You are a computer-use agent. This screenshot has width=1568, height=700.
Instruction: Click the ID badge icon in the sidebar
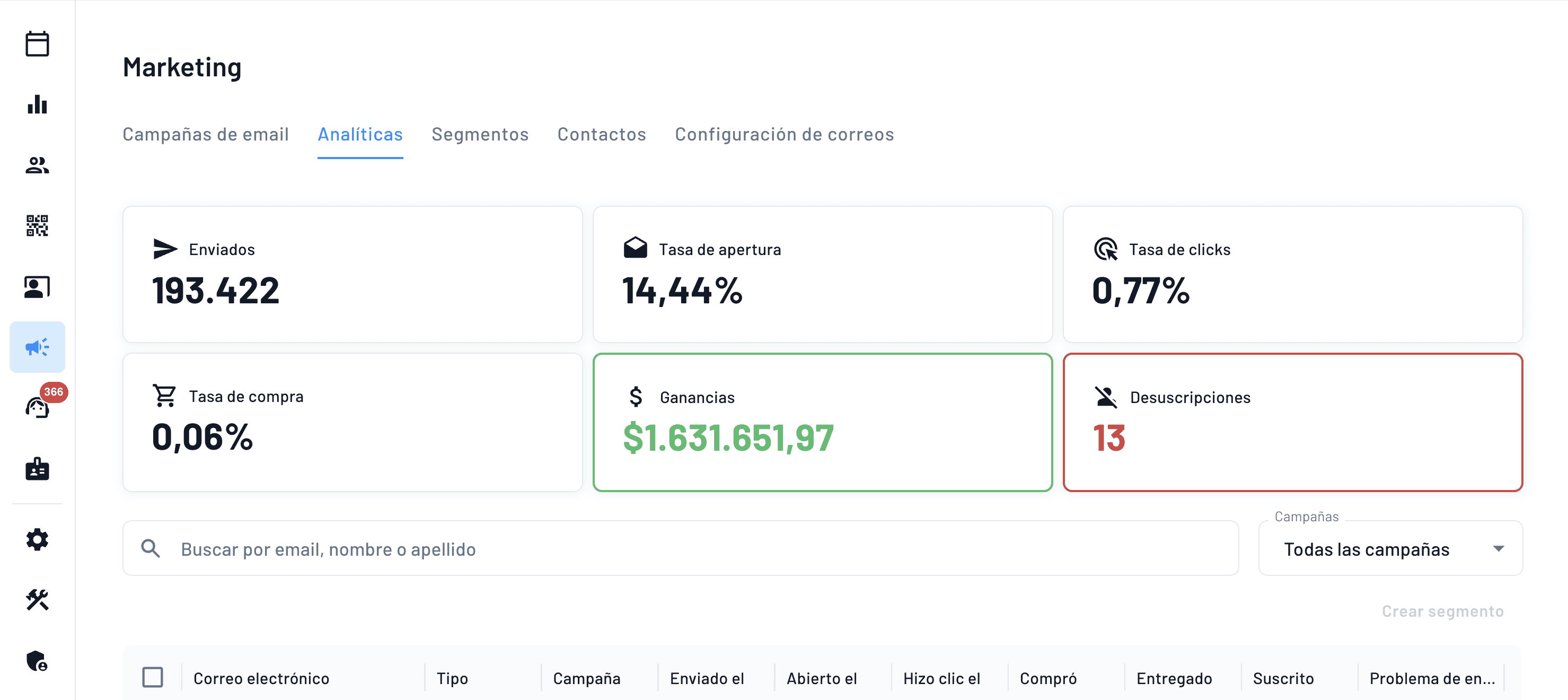(x=37, y=469)
